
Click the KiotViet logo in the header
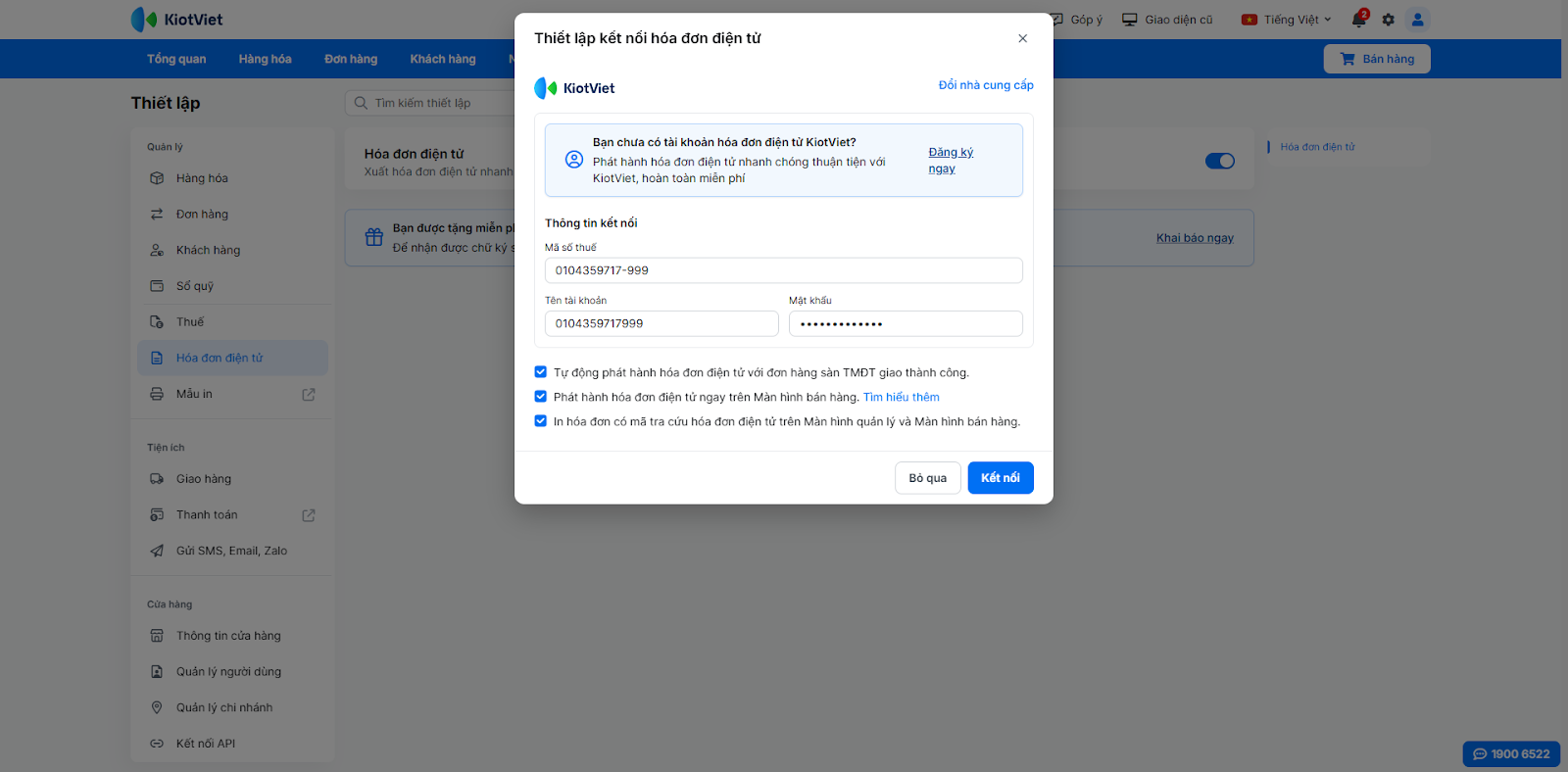click(176, 20)
